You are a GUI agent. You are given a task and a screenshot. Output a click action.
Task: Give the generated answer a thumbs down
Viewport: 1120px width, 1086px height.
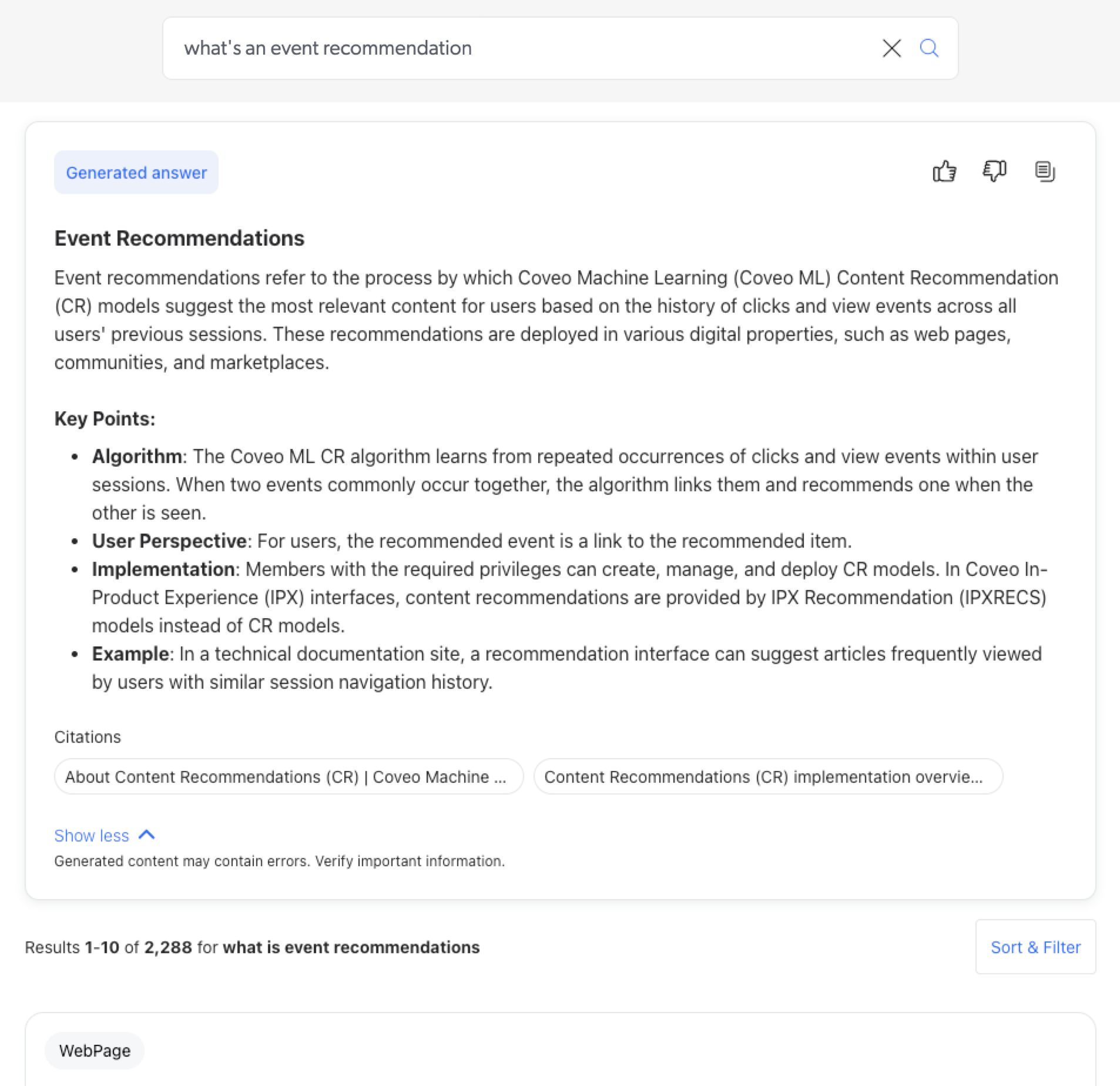pyautogui.click(x=994, y=171)
